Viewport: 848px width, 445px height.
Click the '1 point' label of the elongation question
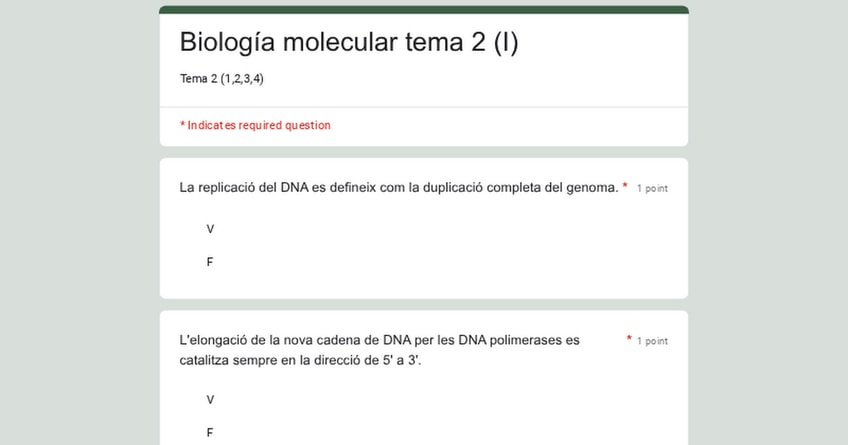[x=652, y=341]
